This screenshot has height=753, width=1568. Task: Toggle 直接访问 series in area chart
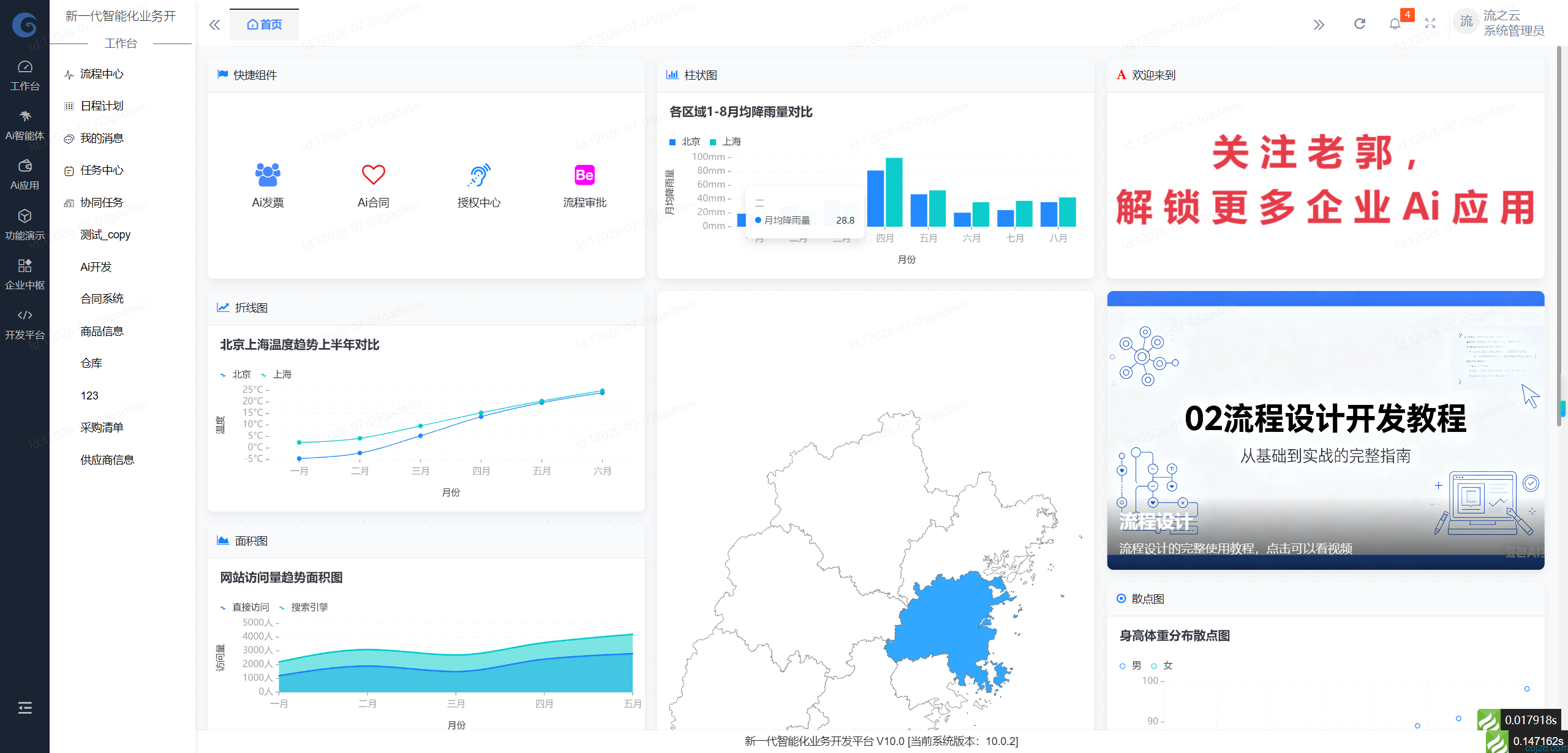pos(244,607)
